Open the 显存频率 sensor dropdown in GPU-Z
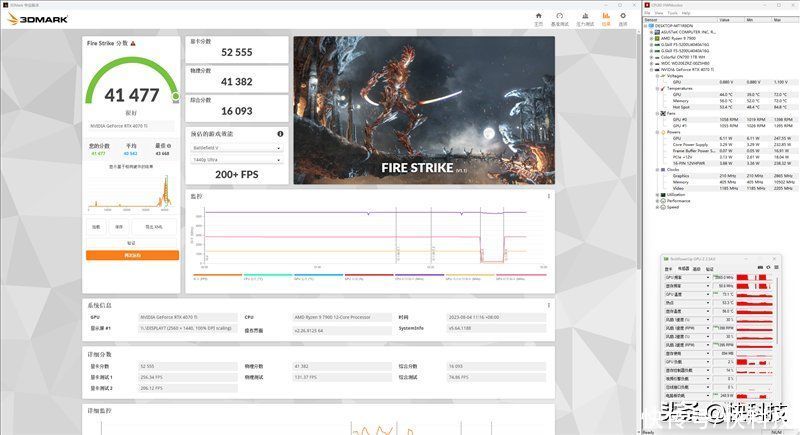This screenshot has width=800, height=435. coord(708,286)
